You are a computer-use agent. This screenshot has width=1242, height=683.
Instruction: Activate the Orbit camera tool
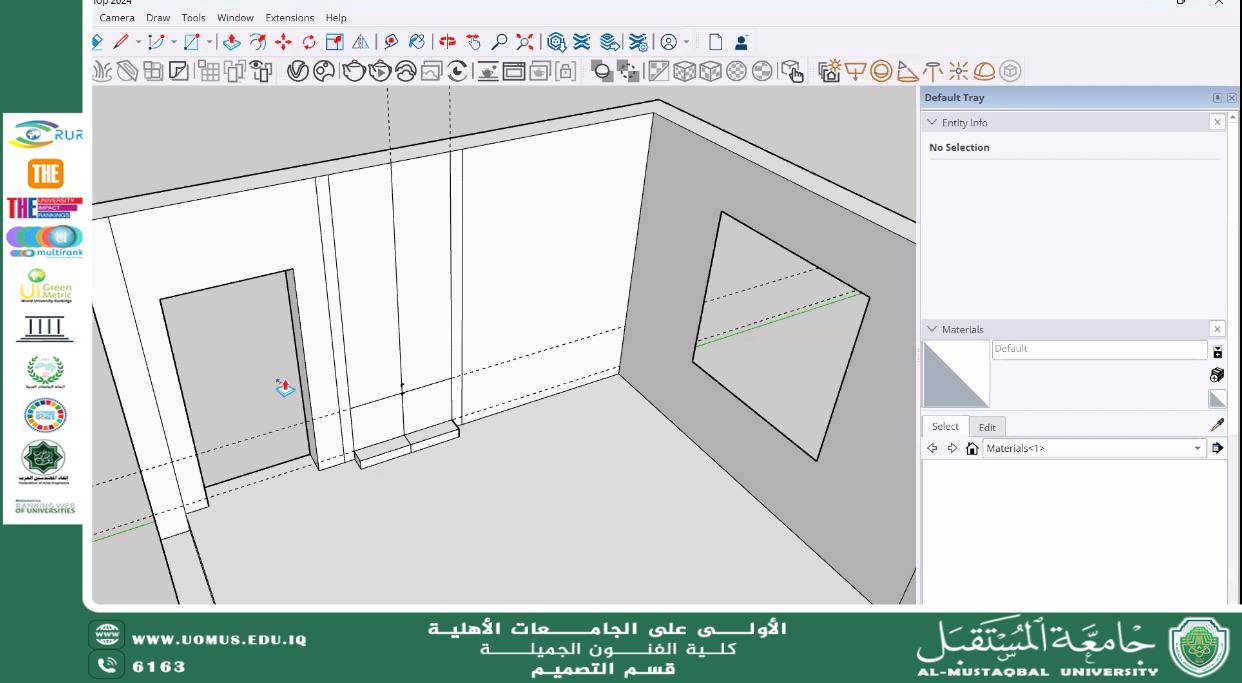point(447,42)
